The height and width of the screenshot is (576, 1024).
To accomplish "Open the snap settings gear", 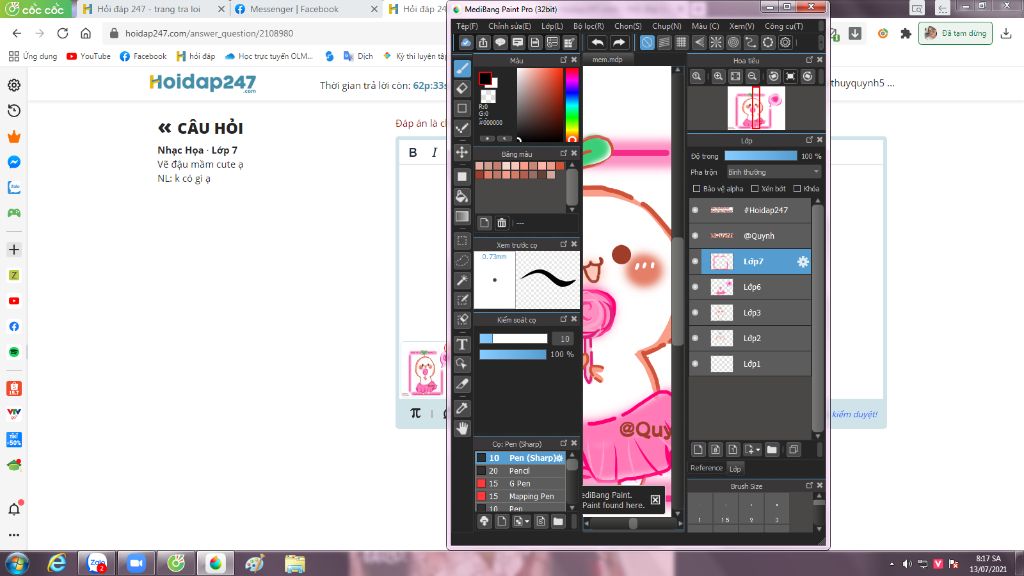I will point(785,42).
